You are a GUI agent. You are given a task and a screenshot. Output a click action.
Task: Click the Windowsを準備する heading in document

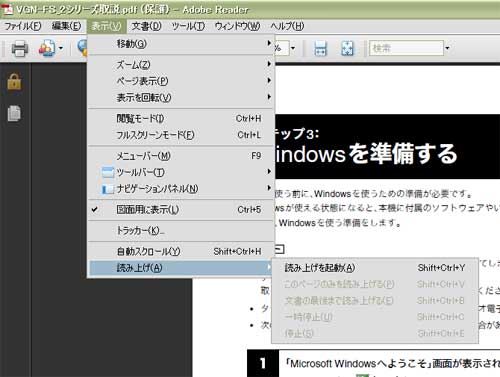[x=366, y=154]
